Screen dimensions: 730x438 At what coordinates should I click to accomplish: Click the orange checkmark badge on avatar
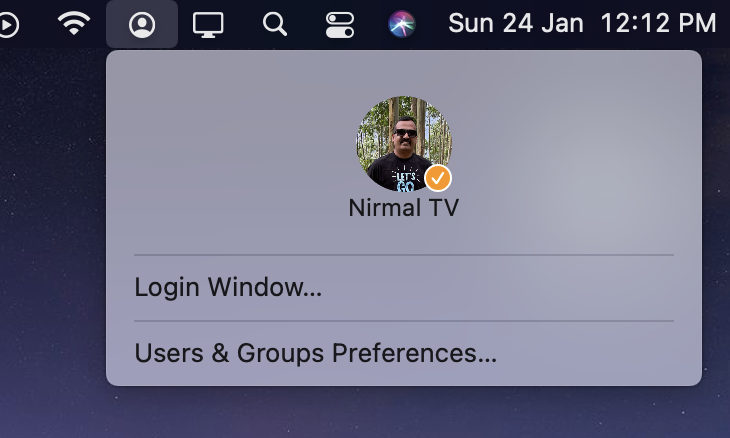(438, 178)
